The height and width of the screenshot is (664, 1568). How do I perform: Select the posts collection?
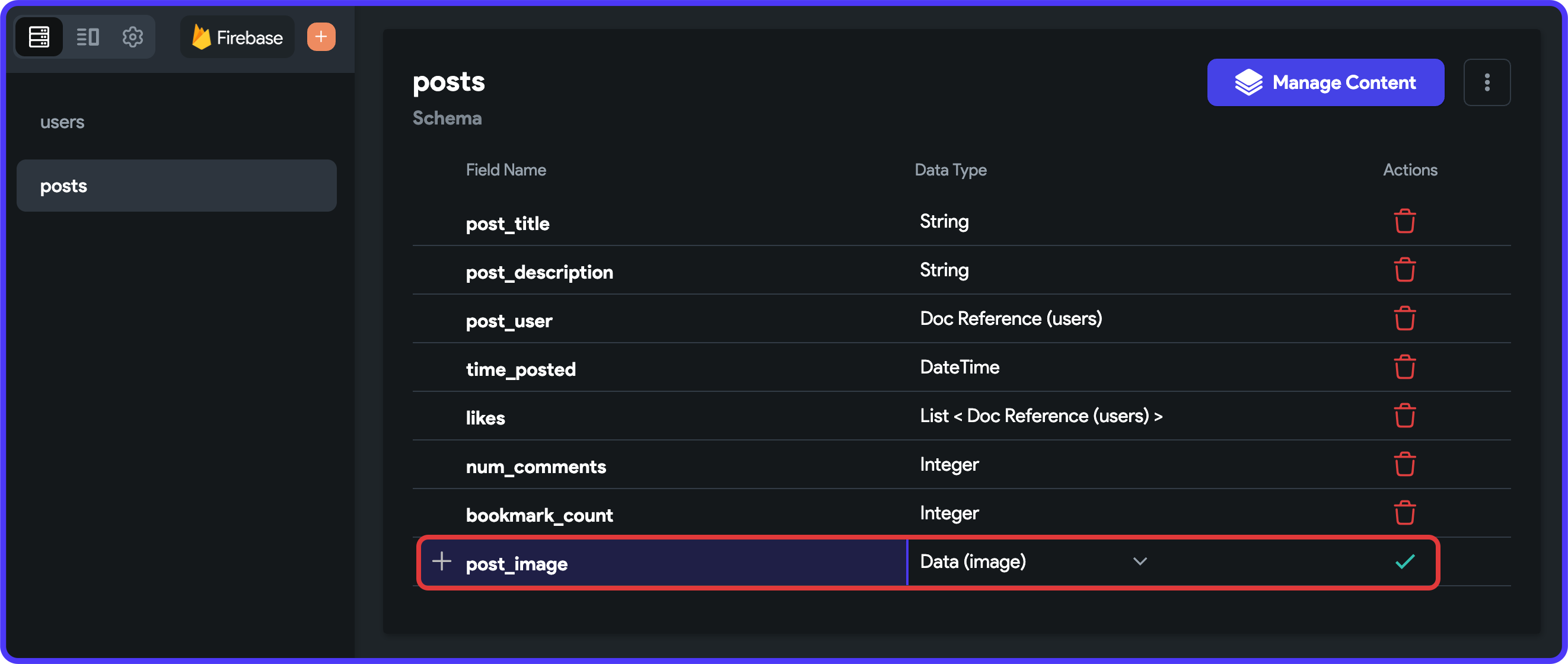point(177,186)
